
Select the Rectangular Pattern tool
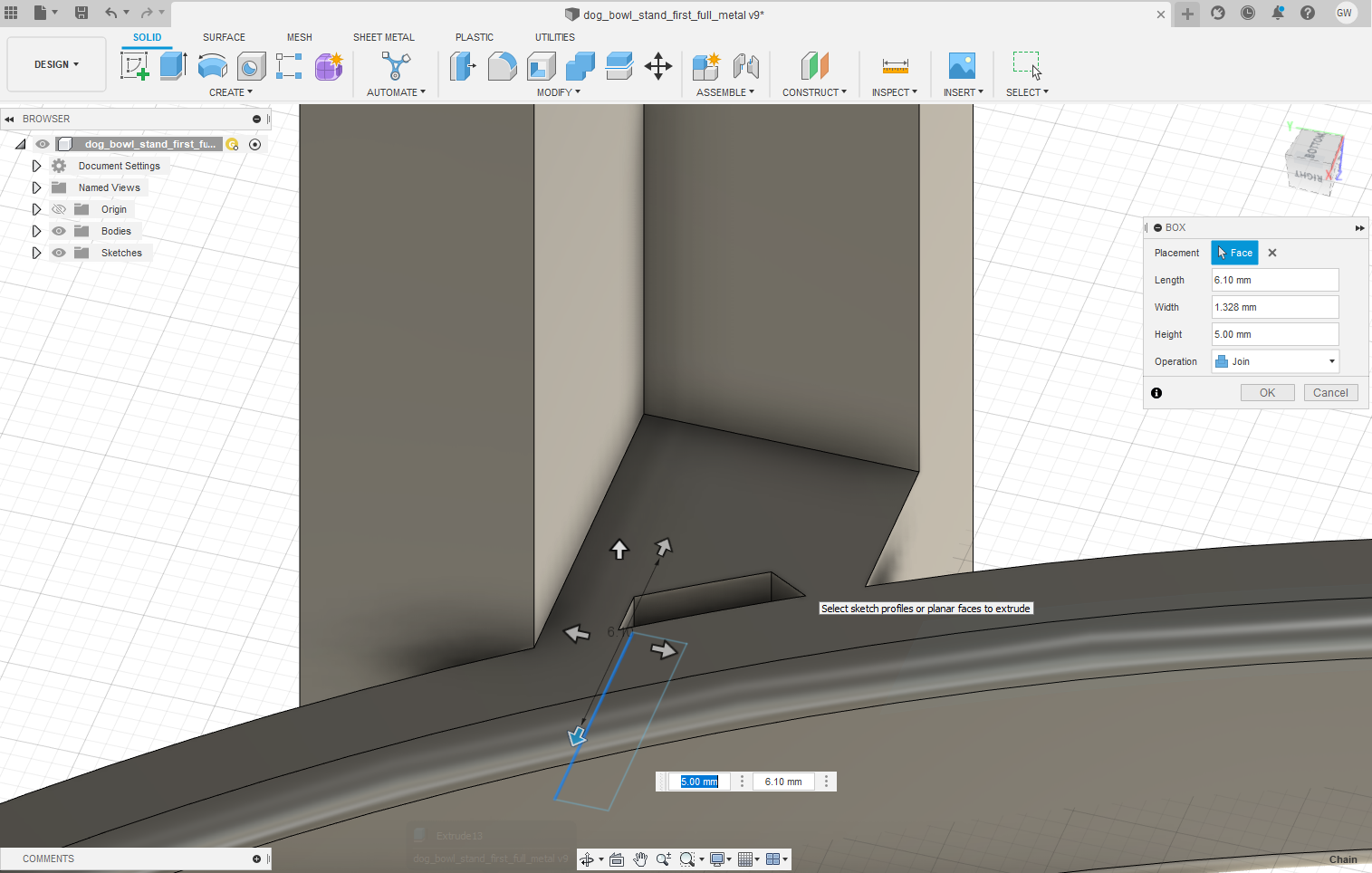(x=289, y=66)
